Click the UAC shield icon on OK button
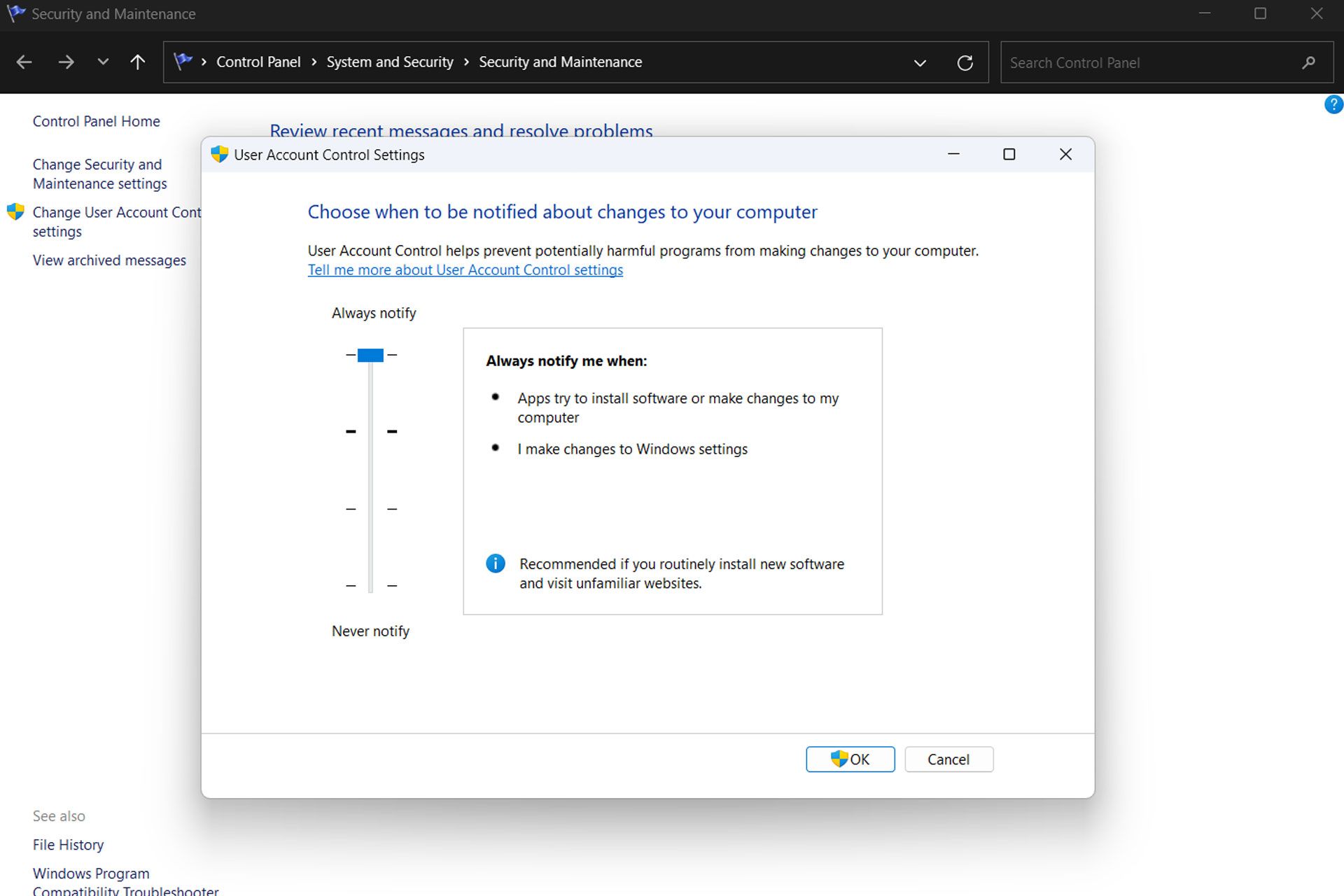Viewport: 1344px width, 896px height. pyautogui.click(x=838, y=759)
